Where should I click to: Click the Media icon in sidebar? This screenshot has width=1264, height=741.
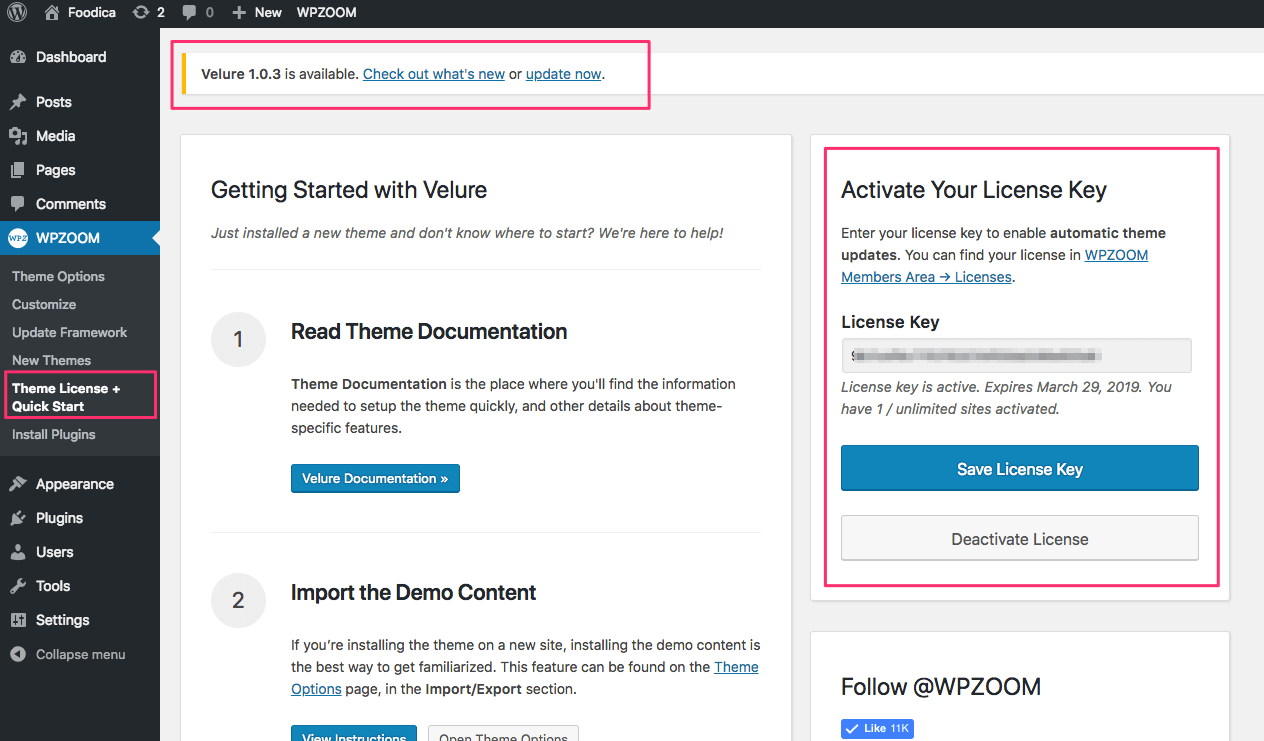coord(18,136)
